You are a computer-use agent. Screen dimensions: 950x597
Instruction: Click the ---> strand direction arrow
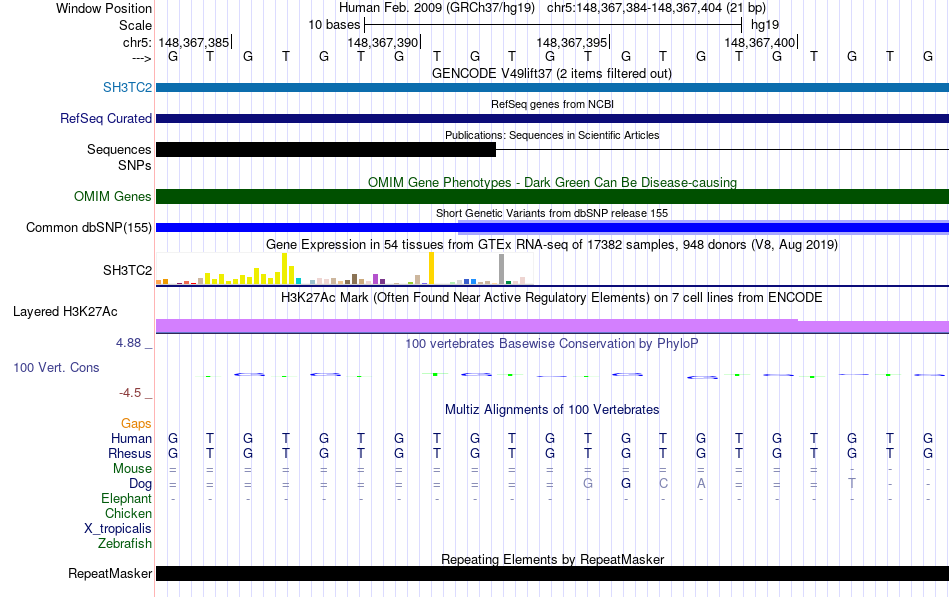142,58
